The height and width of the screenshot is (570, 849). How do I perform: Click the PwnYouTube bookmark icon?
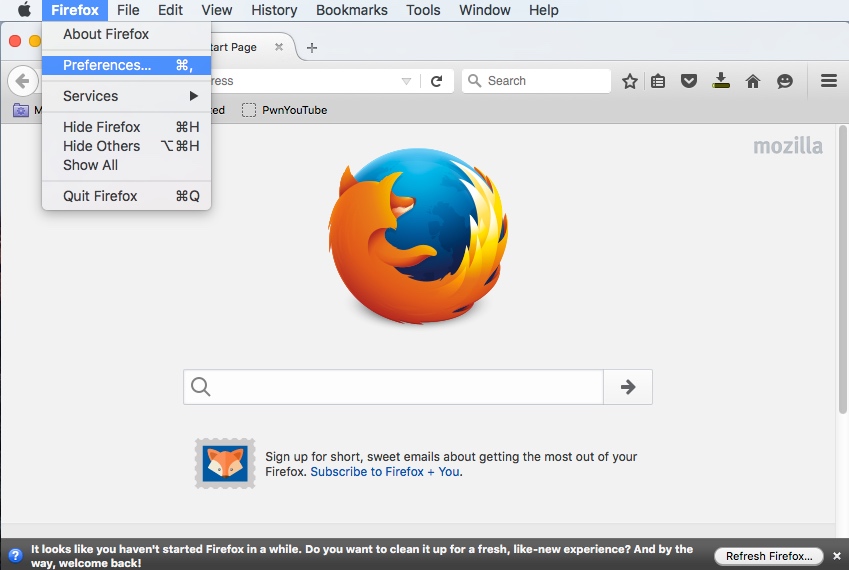click(249, 110)
